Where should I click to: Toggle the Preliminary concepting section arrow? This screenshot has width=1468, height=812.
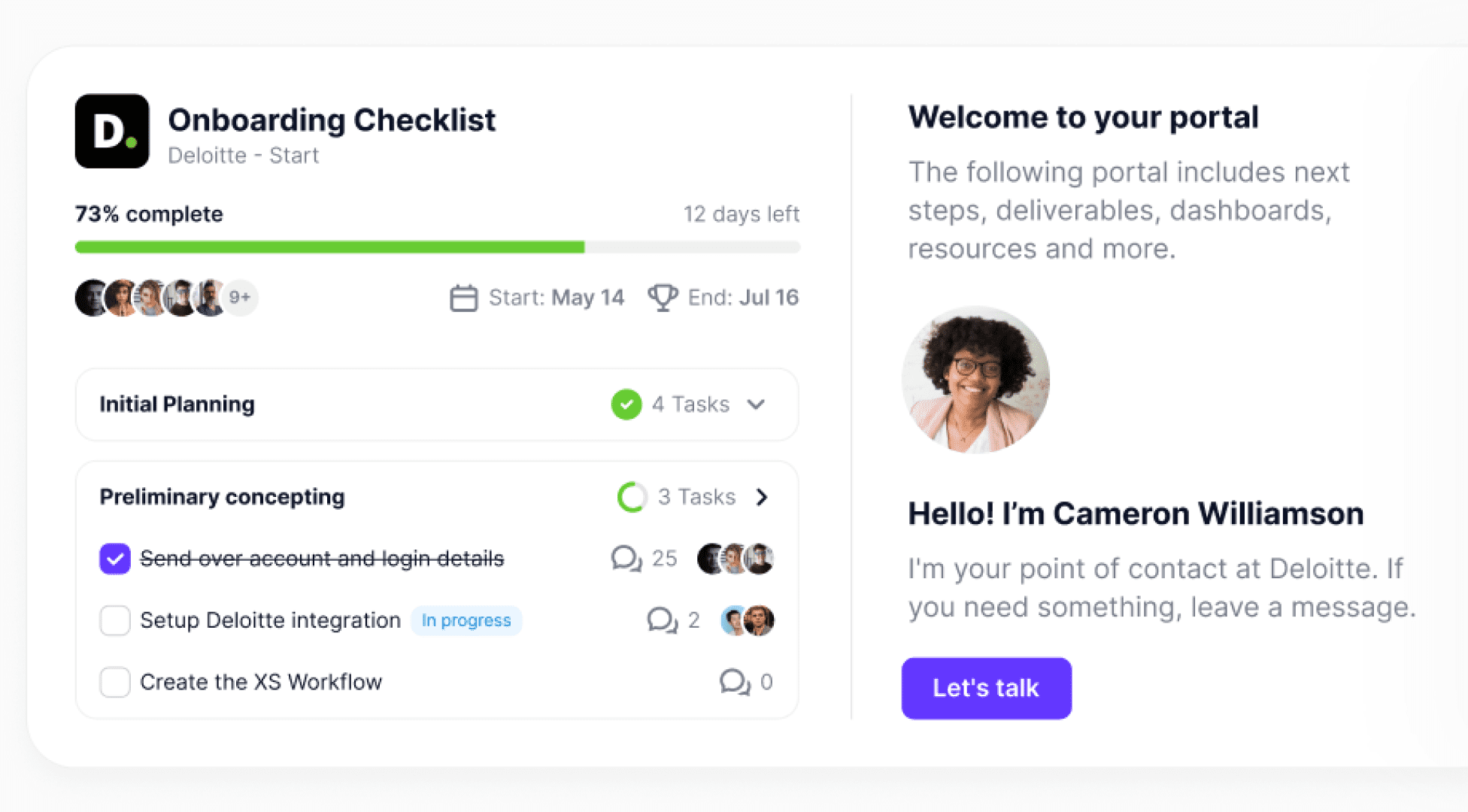coord(762,497)
